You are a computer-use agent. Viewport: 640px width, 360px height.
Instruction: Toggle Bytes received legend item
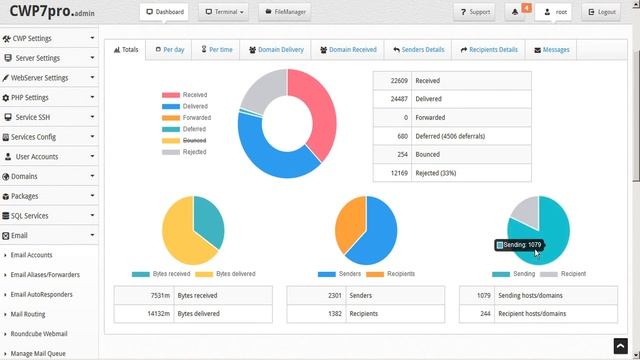point(161,274)
